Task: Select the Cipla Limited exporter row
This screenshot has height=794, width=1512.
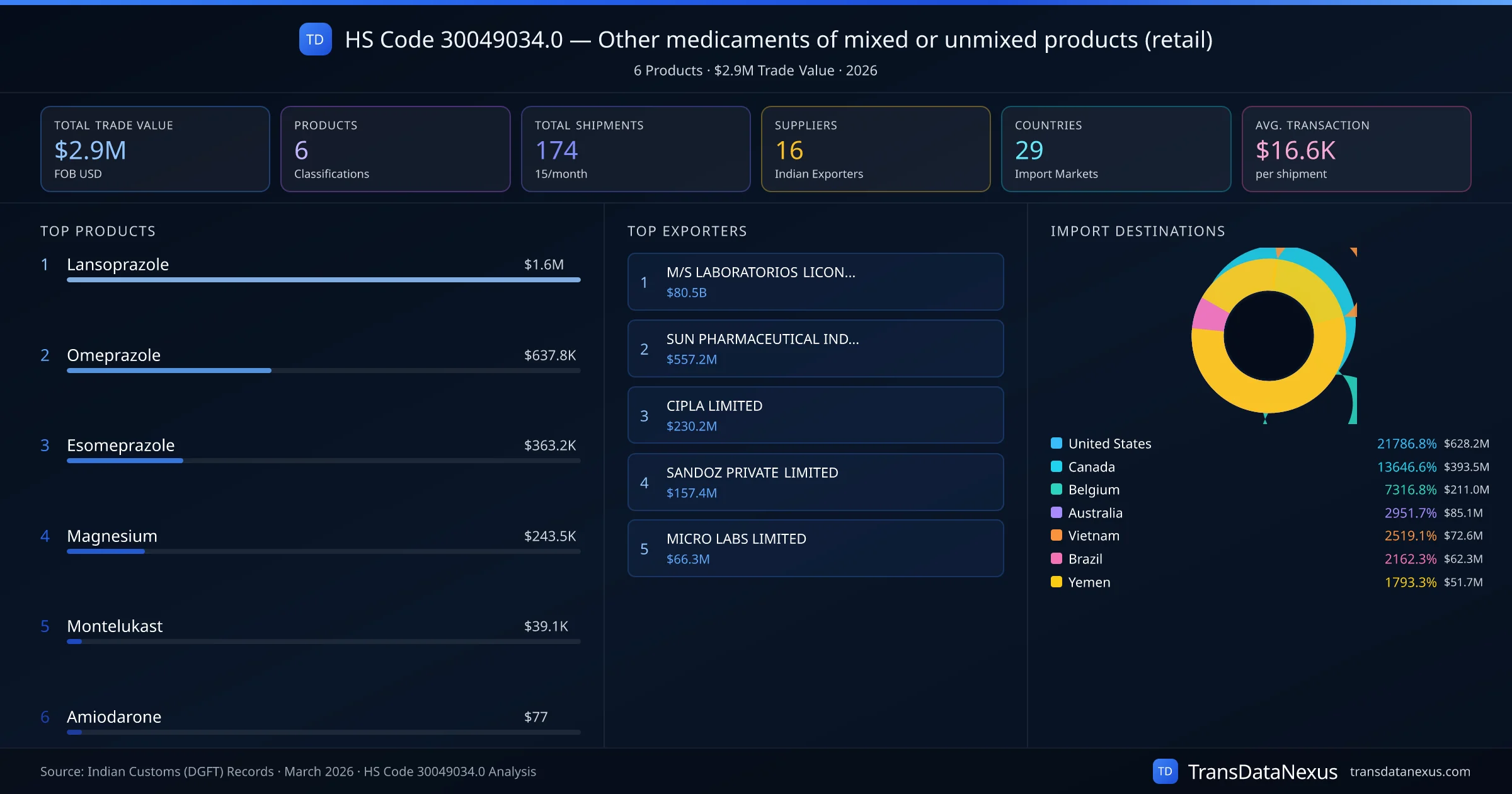Action: pos(815,415)
